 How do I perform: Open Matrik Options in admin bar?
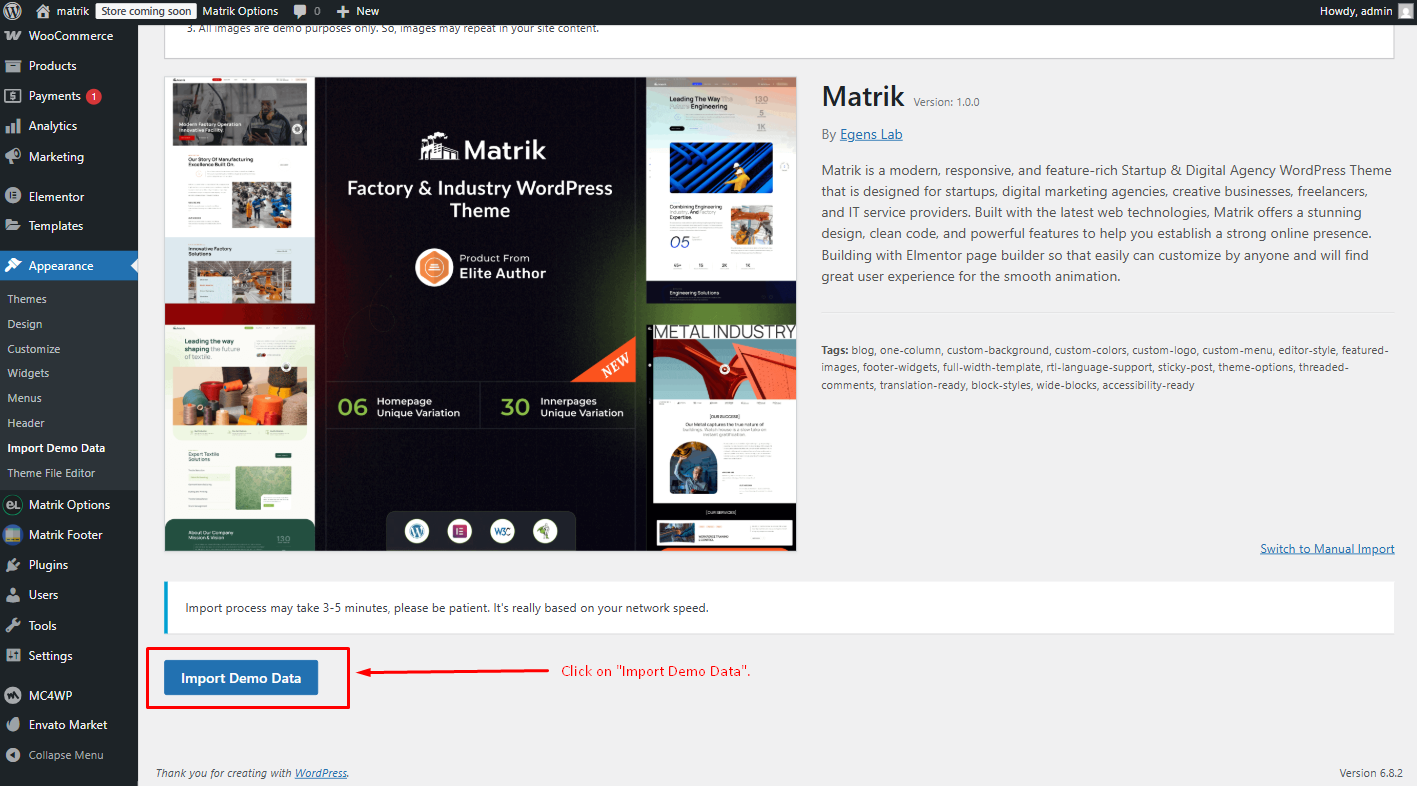pos(240,11)
